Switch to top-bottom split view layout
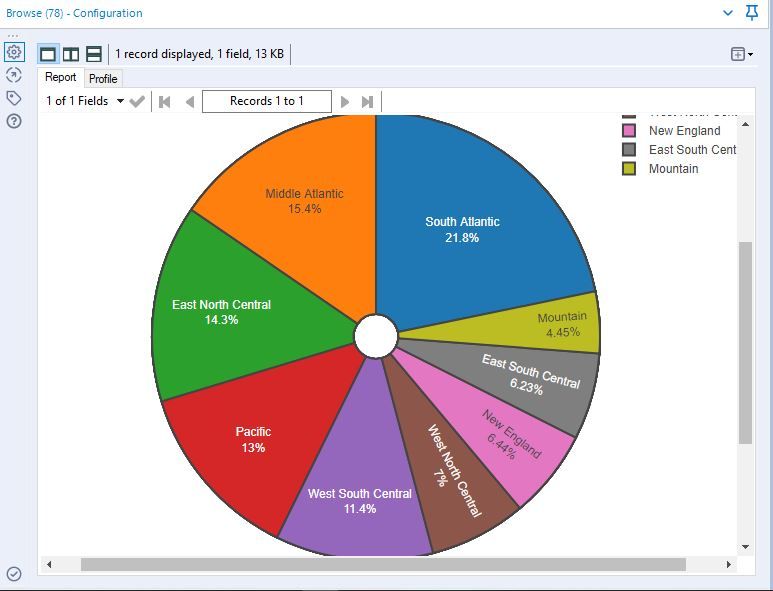 [x=94, y=54]
